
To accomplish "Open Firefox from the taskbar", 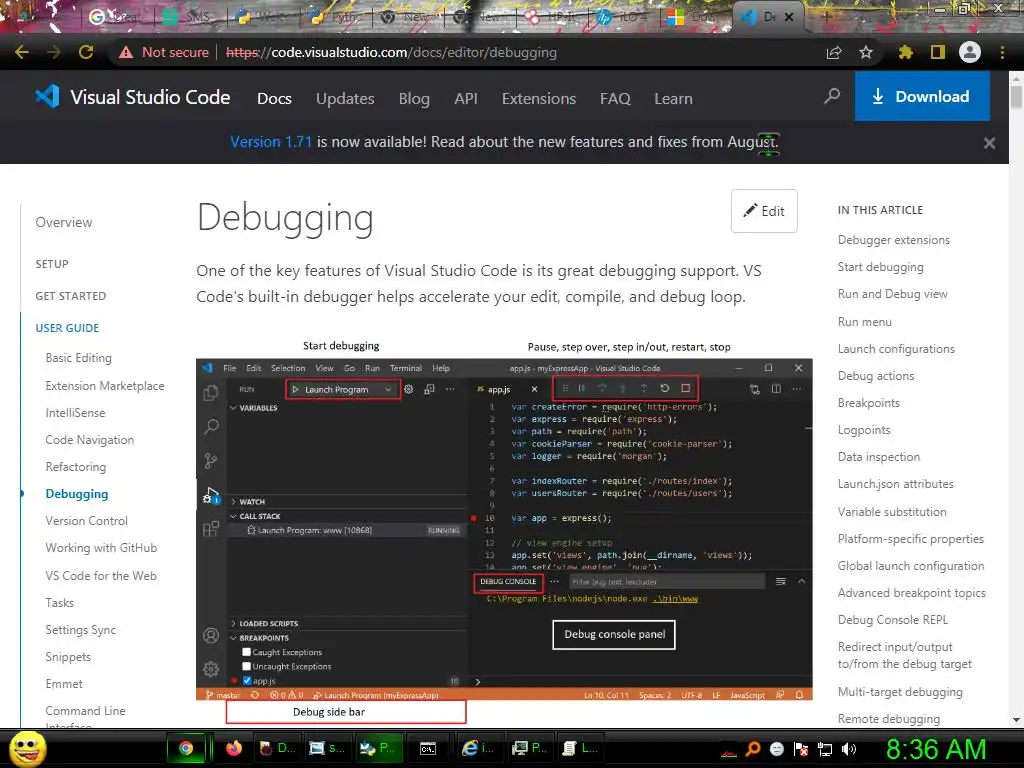I will tap(233, 748).
